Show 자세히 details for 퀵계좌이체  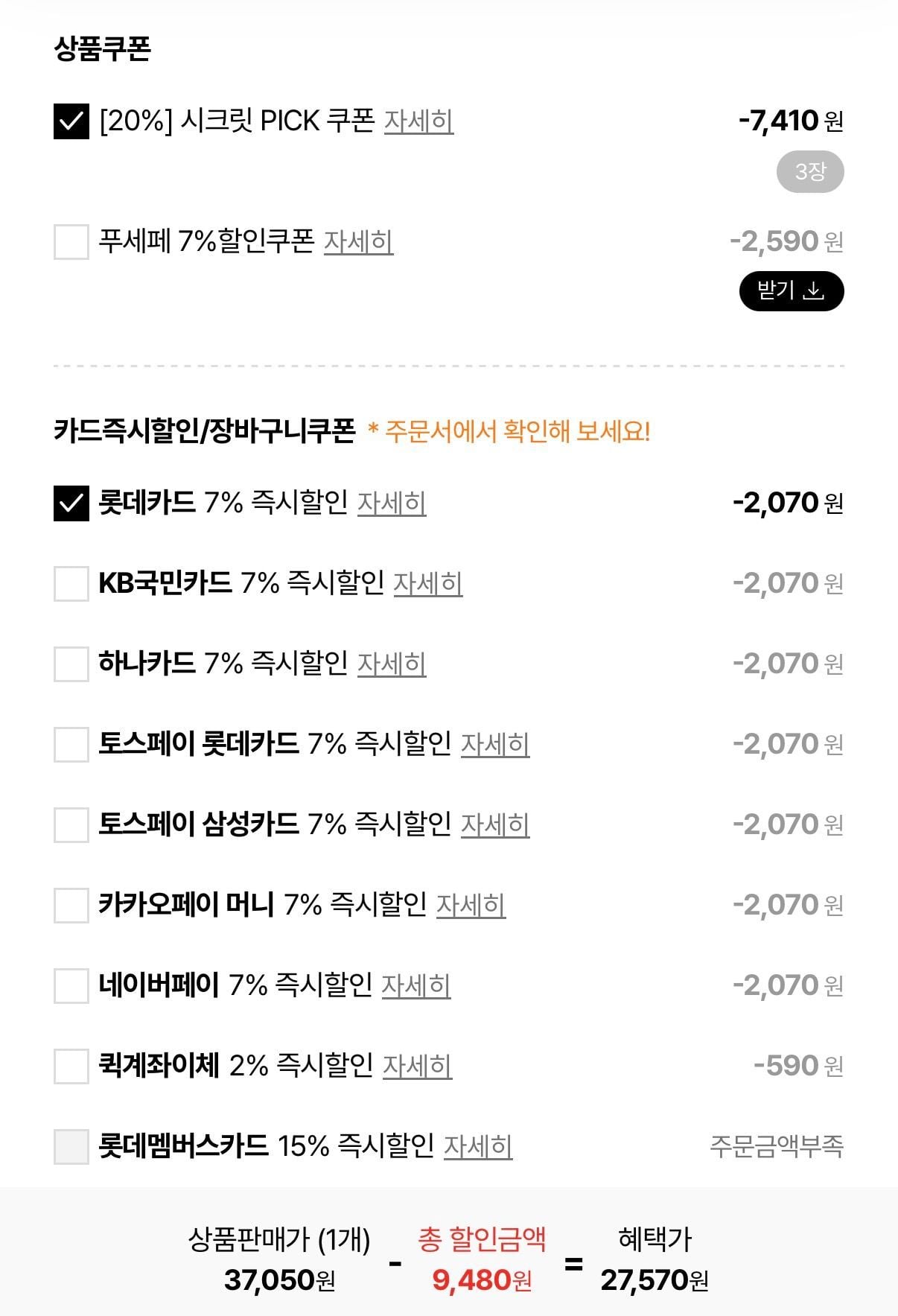tap(417, 1067)
